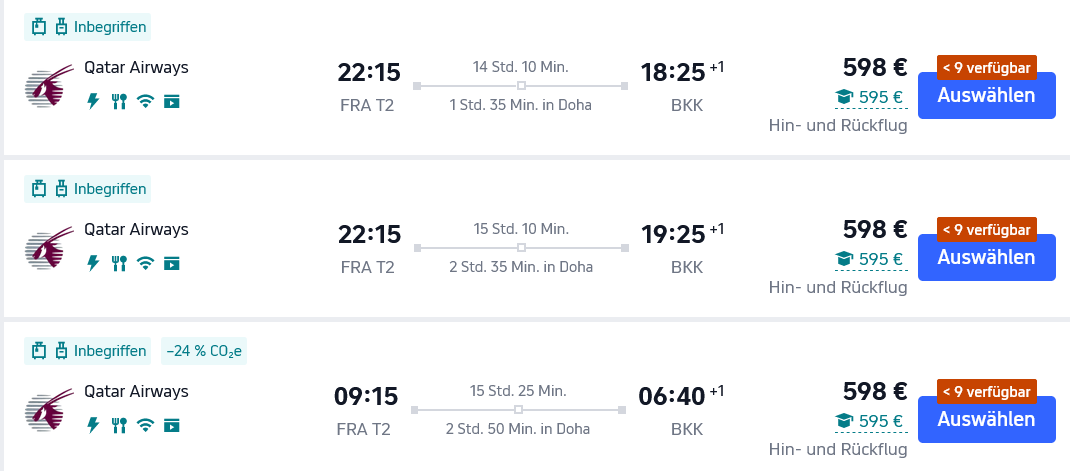1070x471 pixels.
Task: Open the 595 € student price on the 18:25 arrival flight
Action: [x=870, y=97]
